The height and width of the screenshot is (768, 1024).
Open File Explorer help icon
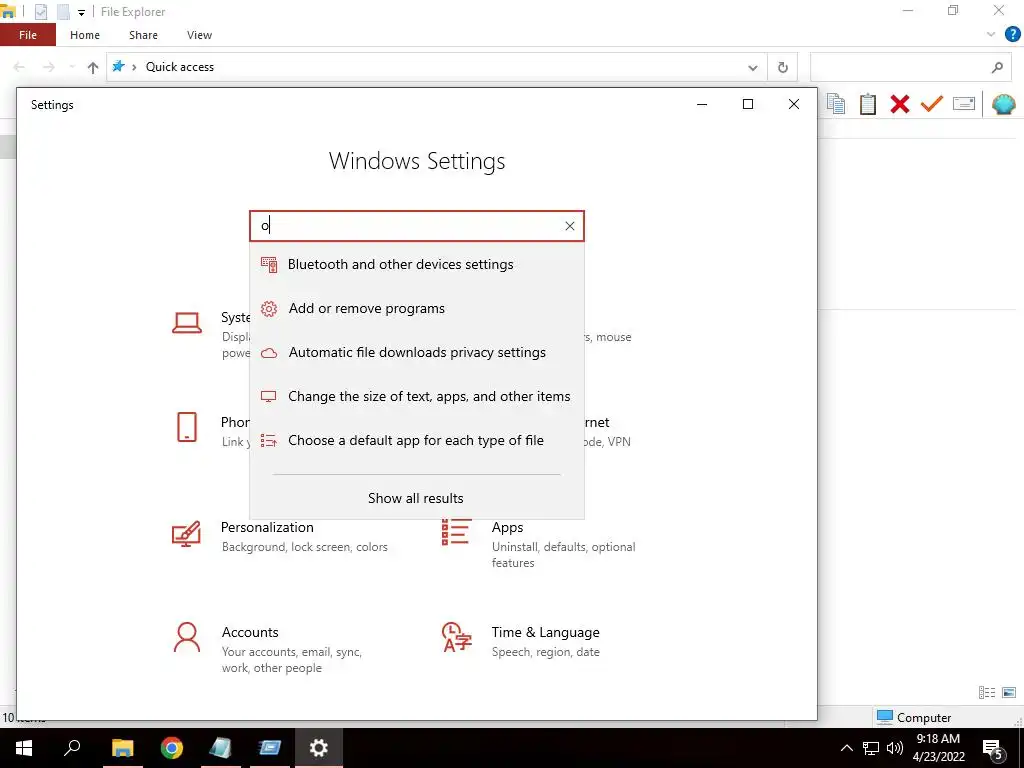[1012, 34]
